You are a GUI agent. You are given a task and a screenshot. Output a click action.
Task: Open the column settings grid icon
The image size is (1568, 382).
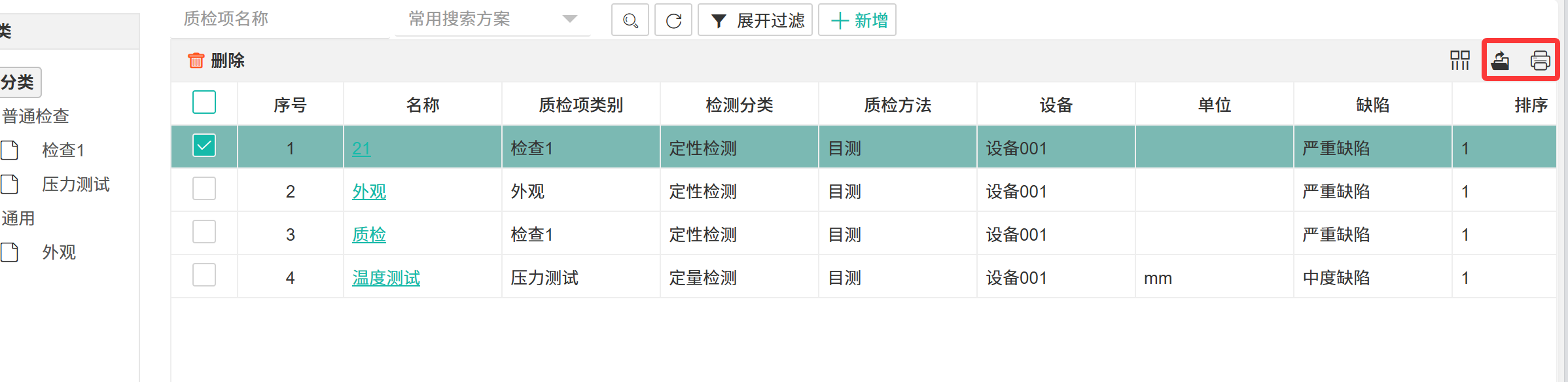[1459, 61]
